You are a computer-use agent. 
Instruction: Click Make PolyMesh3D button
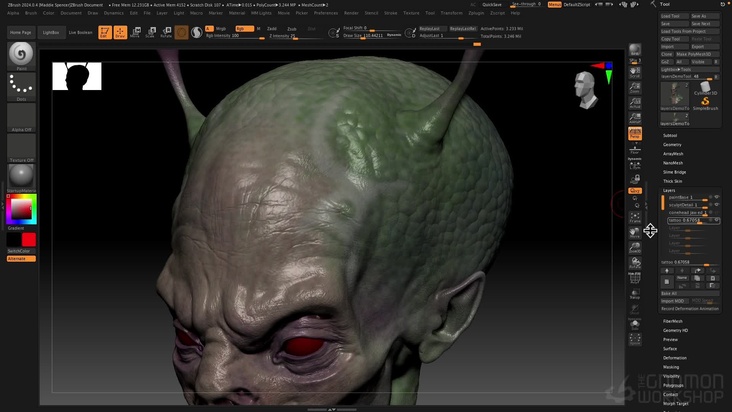(697, 54)
